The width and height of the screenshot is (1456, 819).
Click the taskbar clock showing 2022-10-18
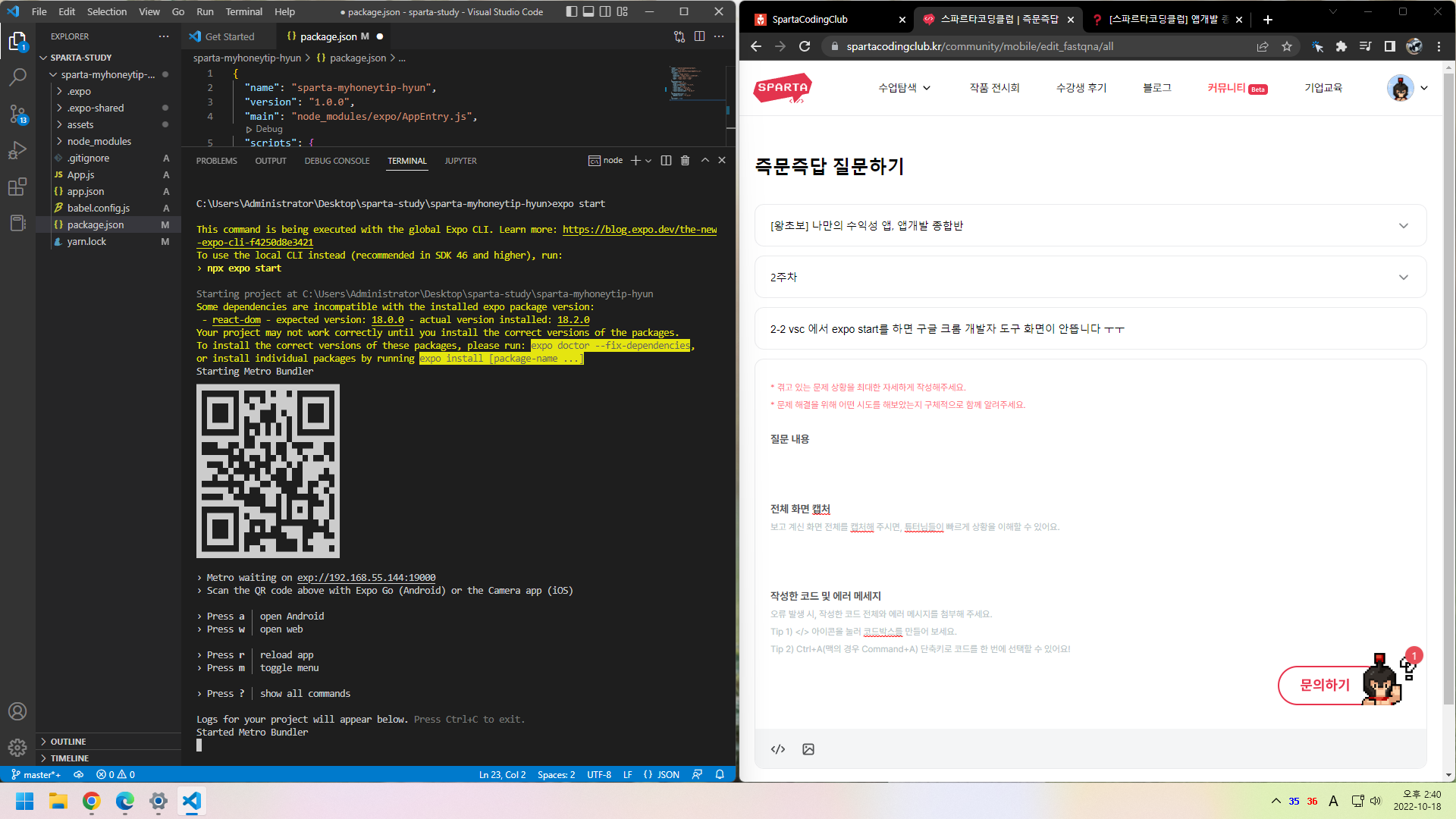(1417, 801)
